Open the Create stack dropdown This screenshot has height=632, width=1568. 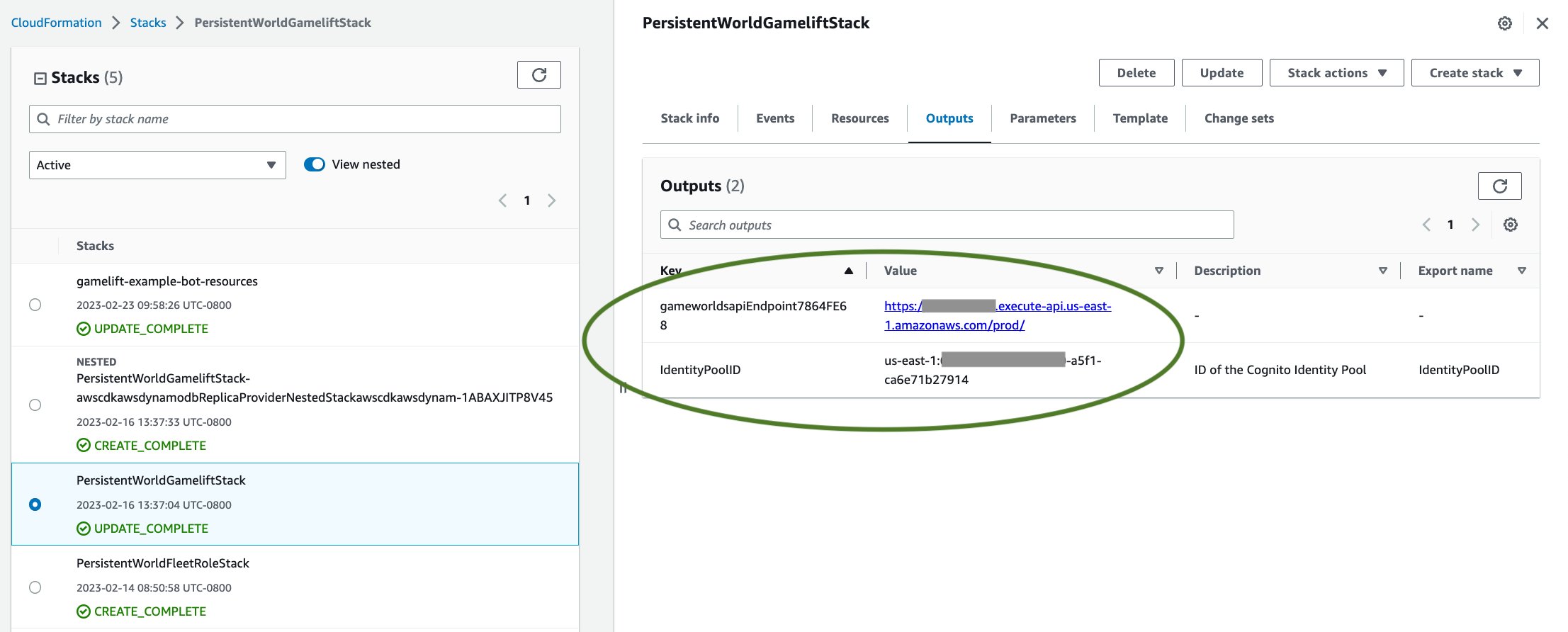point(1475,73)
